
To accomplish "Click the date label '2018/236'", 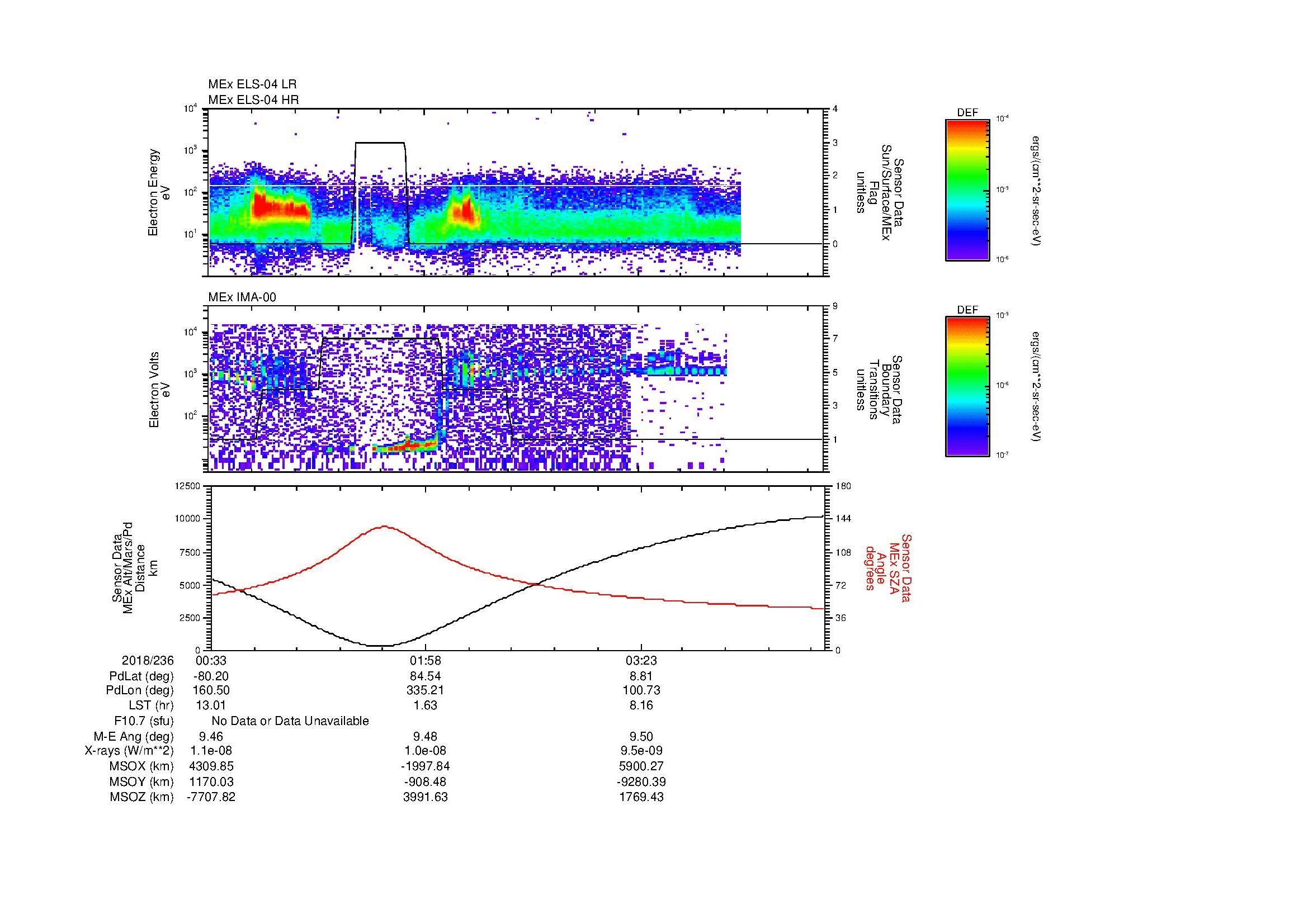I will pyautogui.click(x=148, y=660).
